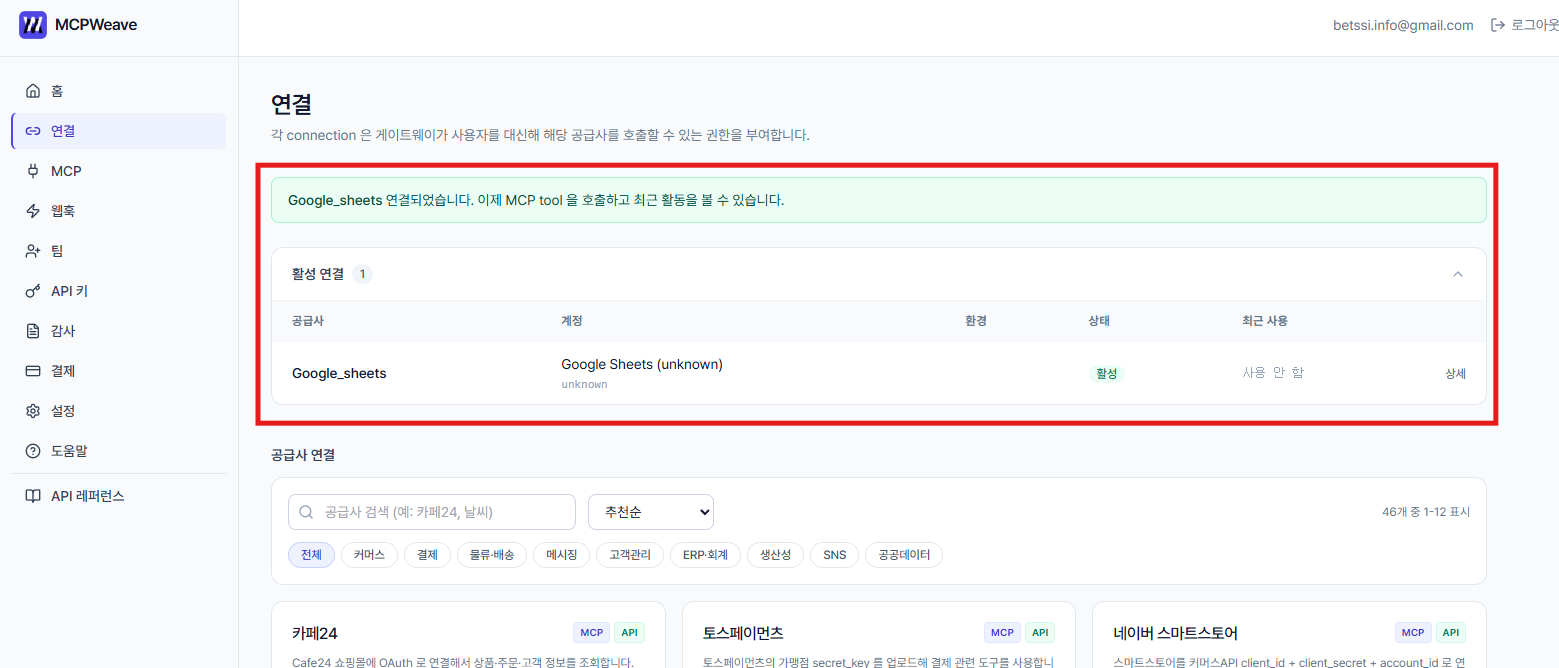This screenshot has width=1559, height=668.
Task: Open the 웹훅 page
Action: 118,211
